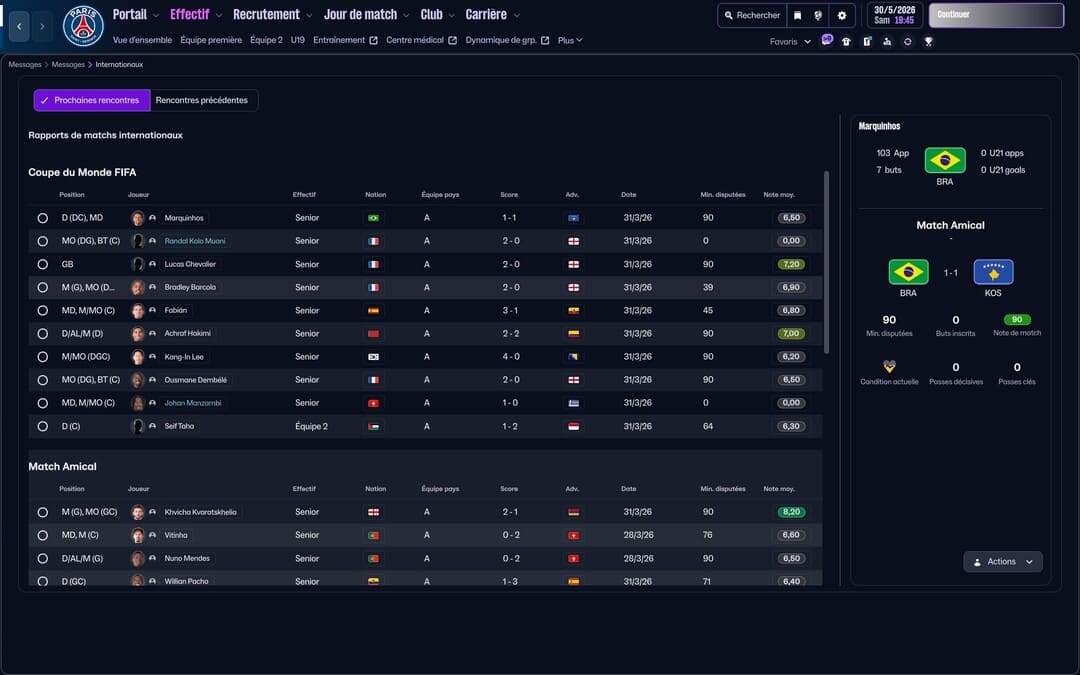Open the messages speech bubble shortcut
This screenshot has width=1080, height=675.
[827, 41]
